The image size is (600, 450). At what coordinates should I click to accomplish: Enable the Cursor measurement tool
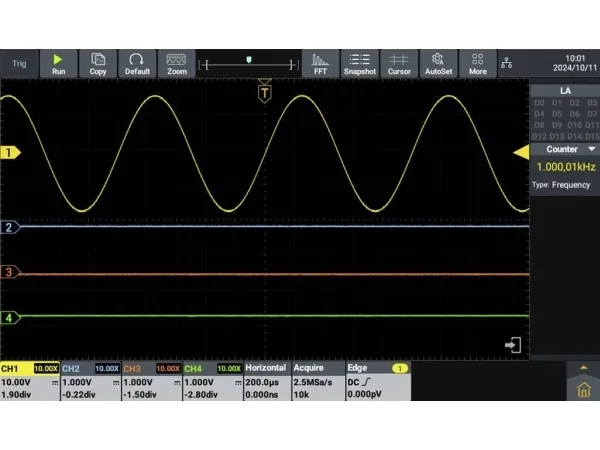coord(399,63)
